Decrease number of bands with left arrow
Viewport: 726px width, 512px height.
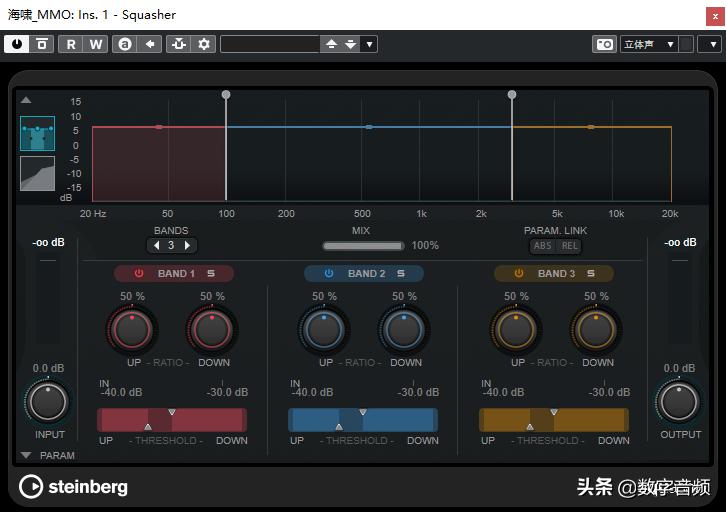pos(156,245)
